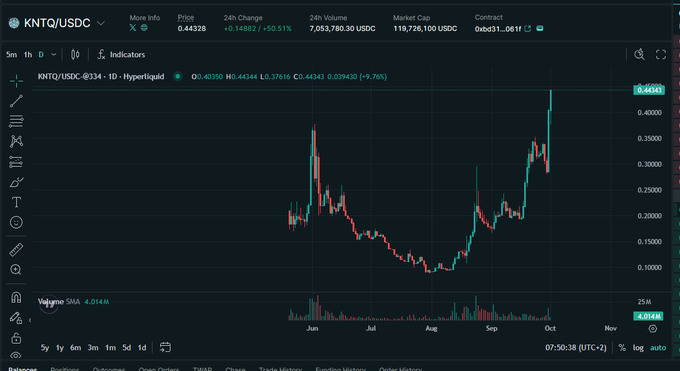Open the go-to-date calendar icon
680x371 pixels.
pyautogui.click(x=165, y=347)
